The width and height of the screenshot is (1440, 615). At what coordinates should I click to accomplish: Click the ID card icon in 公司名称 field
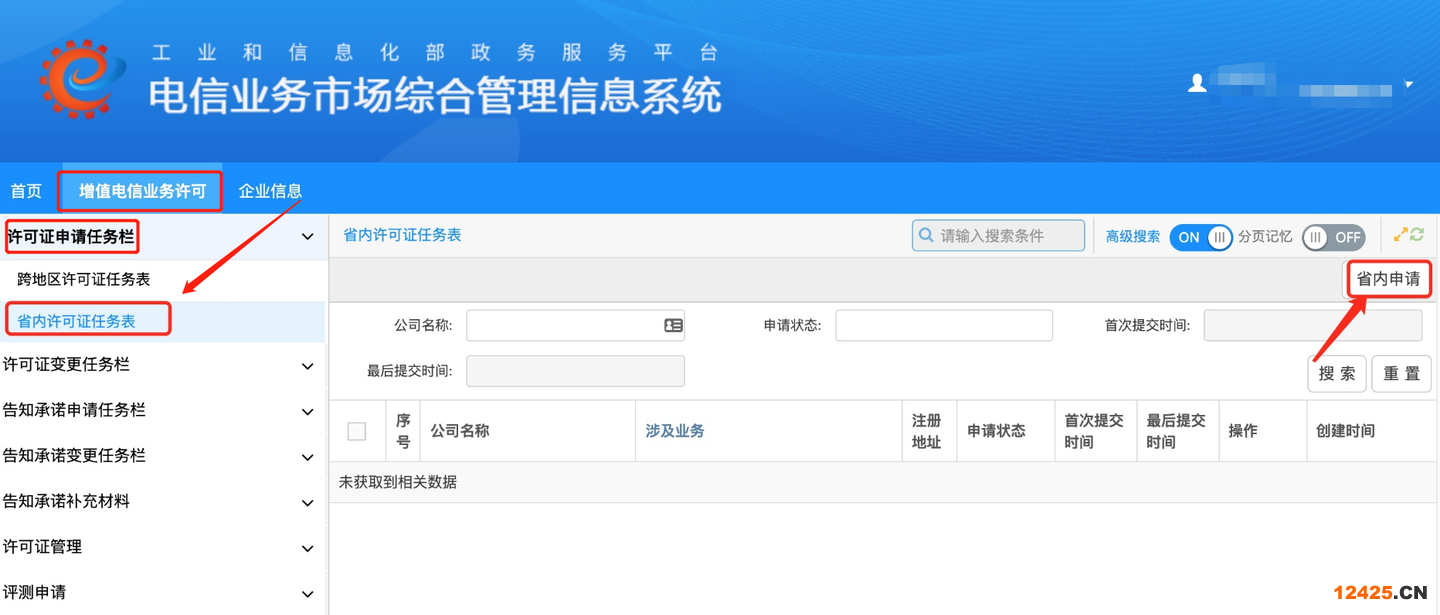point(673,325)
